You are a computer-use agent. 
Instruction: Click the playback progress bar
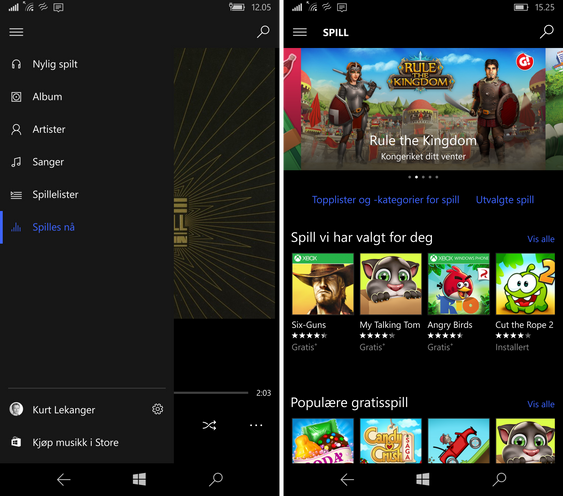click(x=211, y=393)
